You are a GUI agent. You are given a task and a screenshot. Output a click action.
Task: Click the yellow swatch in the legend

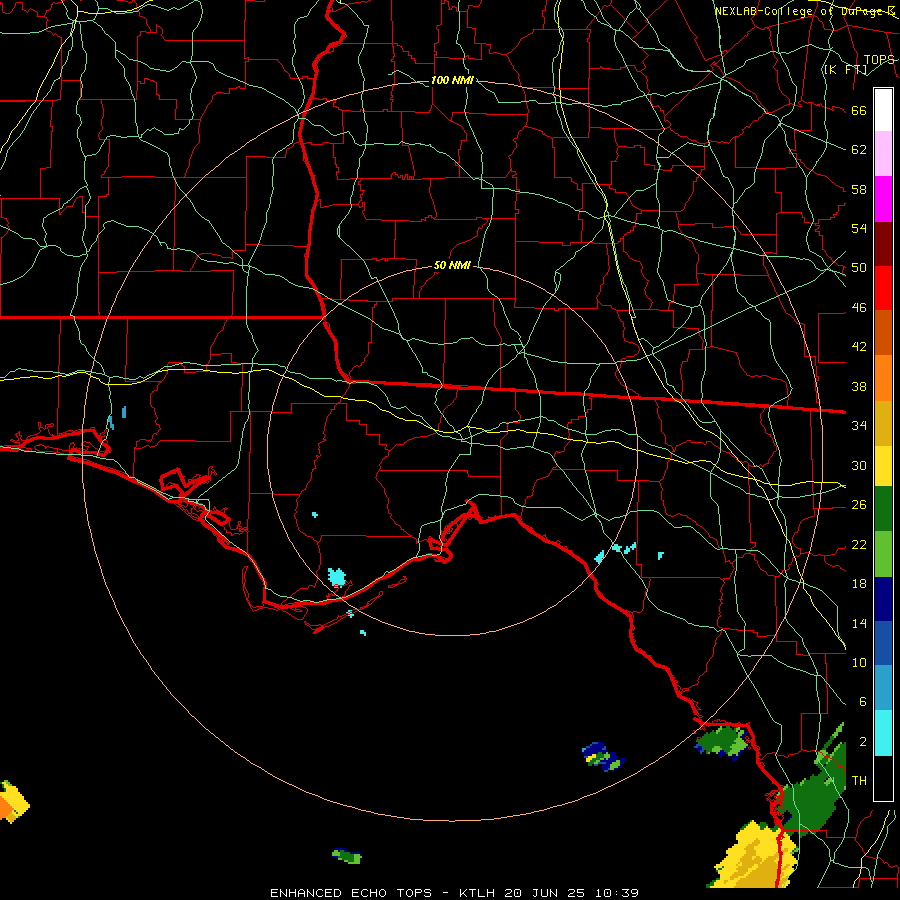(883, 465)
